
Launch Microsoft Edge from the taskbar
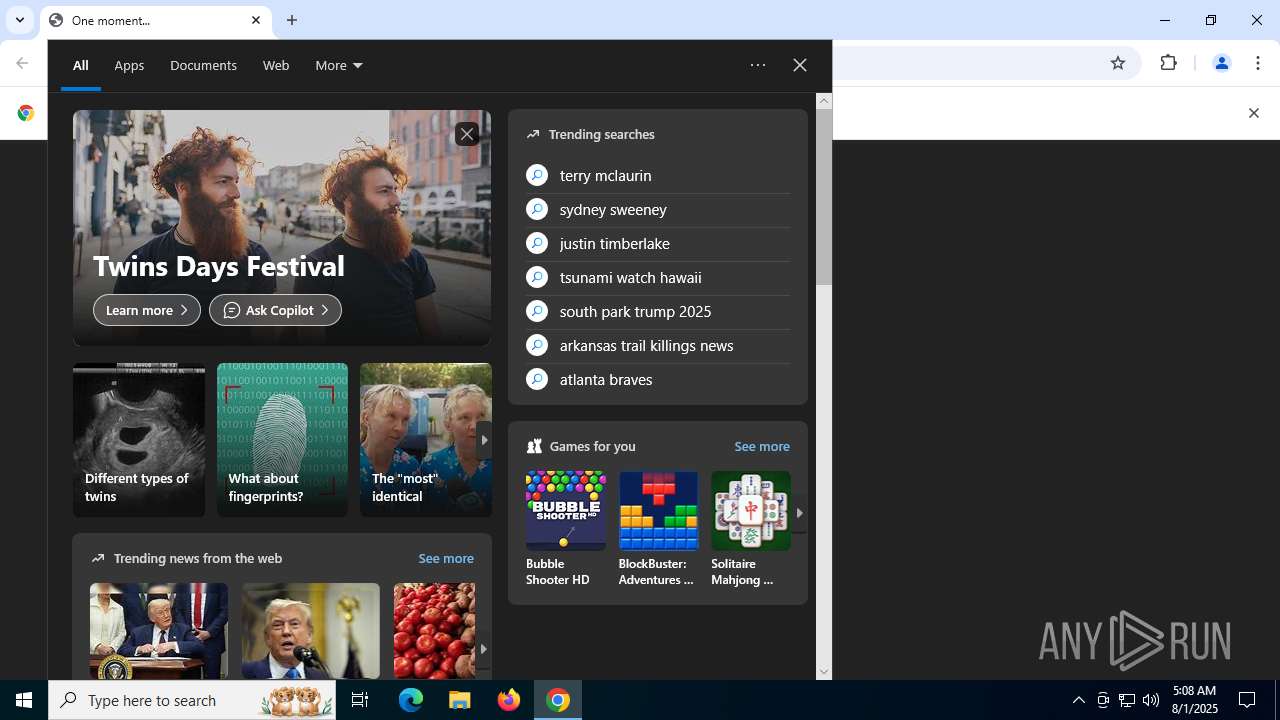point(411,700)
